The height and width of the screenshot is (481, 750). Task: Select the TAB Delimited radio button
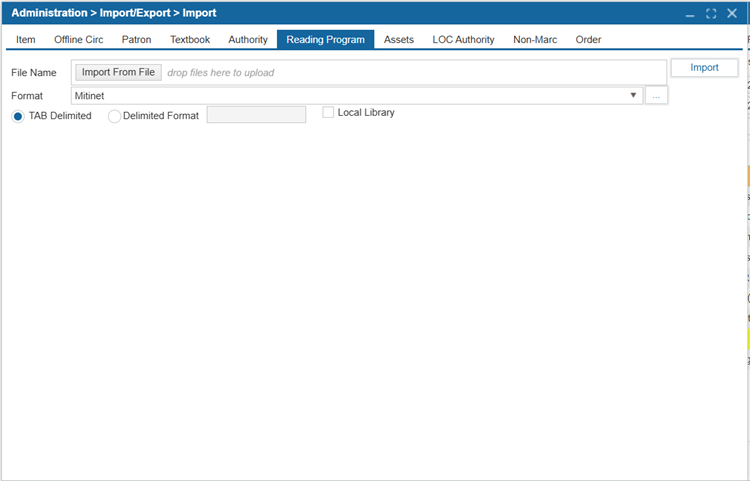tap(19, 116)
